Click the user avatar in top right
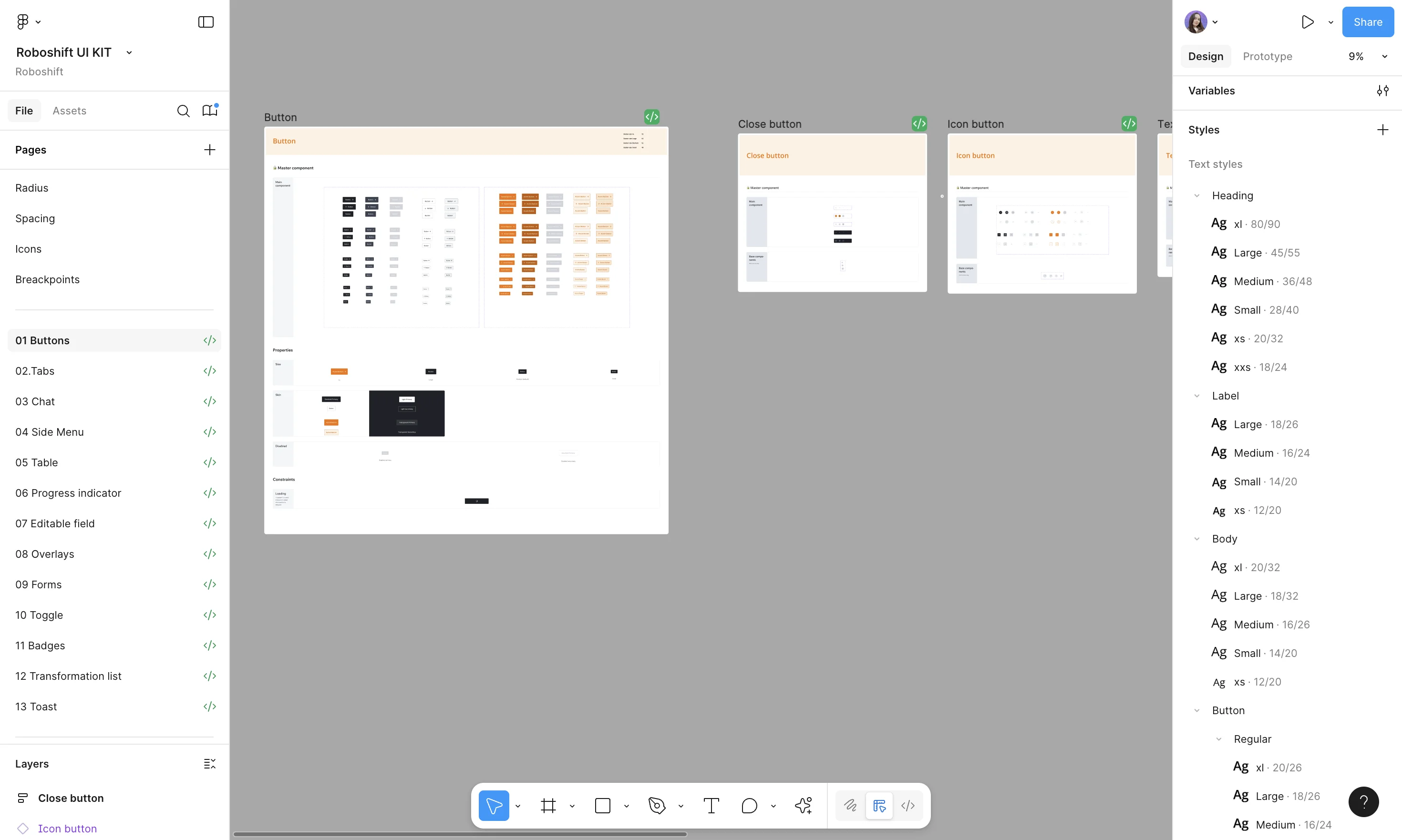The height and width of the screenshot is (840, 1402). pyautogui.click(x=1197, y=21)
